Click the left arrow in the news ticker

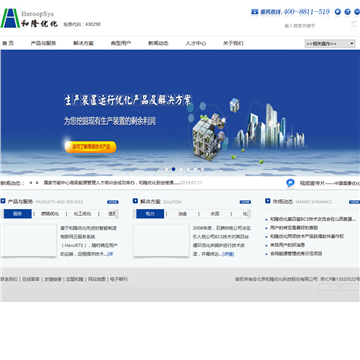coord(31,183)
